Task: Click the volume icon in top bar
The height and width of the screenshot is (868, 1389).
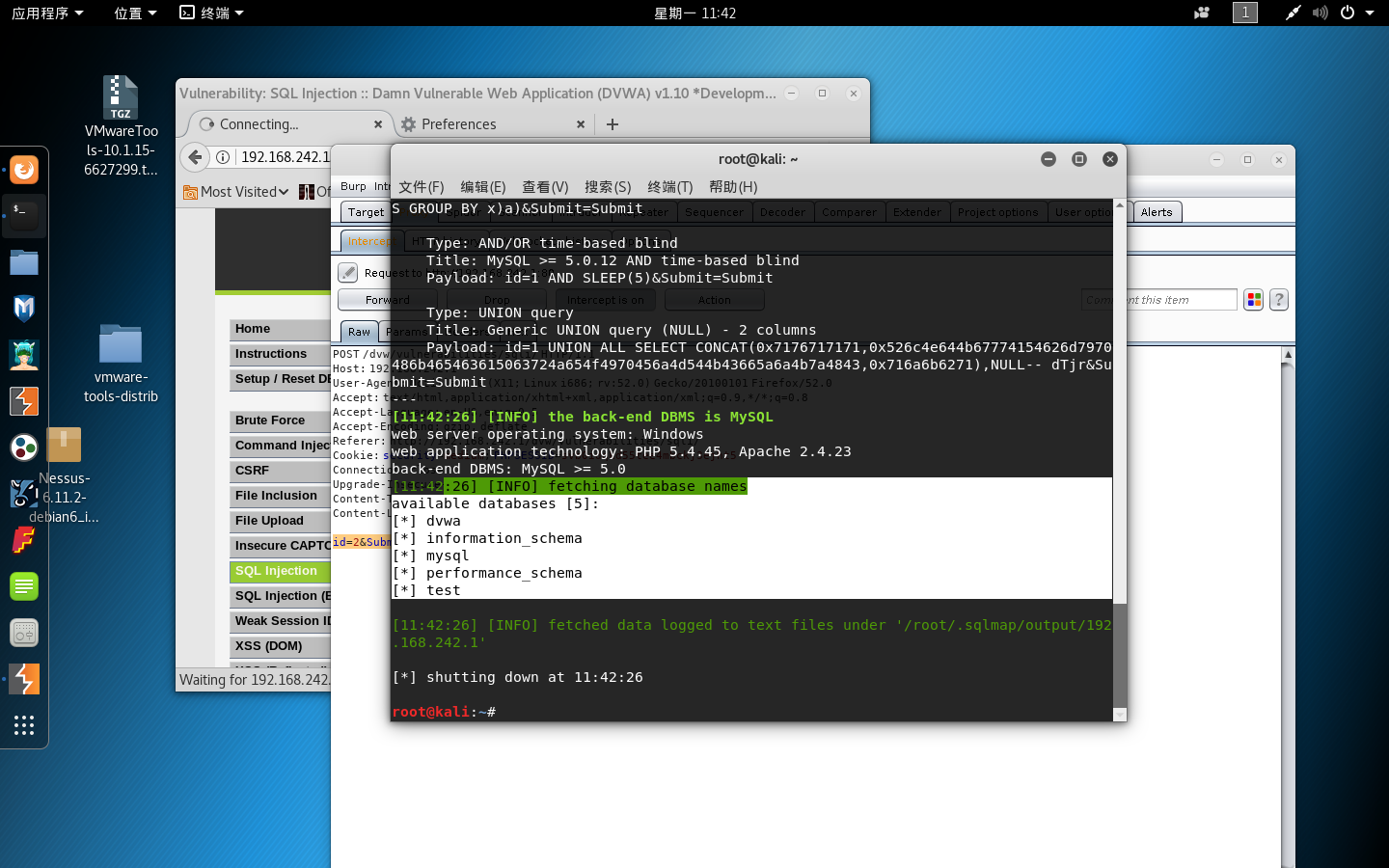Action: tap(1320, 13)
